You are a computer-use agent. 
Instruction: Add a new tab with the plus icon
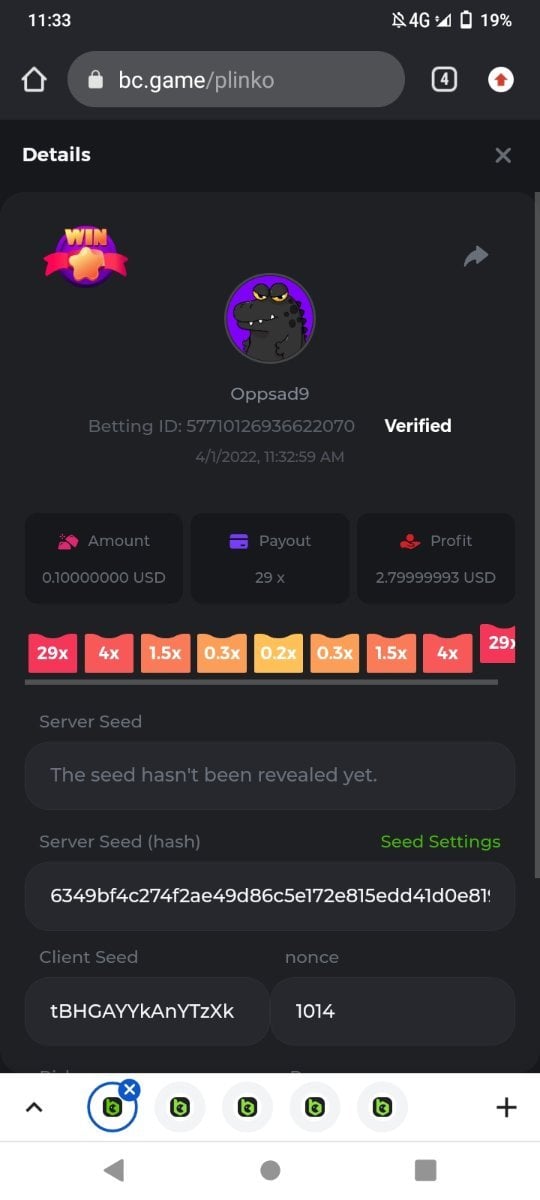506,1107
